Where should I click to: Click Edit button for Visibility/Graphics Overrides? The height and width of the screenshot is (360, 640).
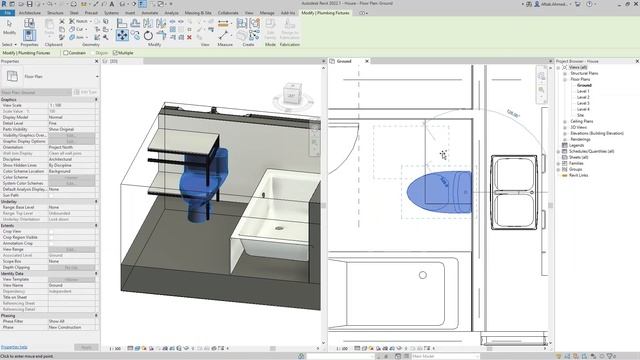point(71,135)
